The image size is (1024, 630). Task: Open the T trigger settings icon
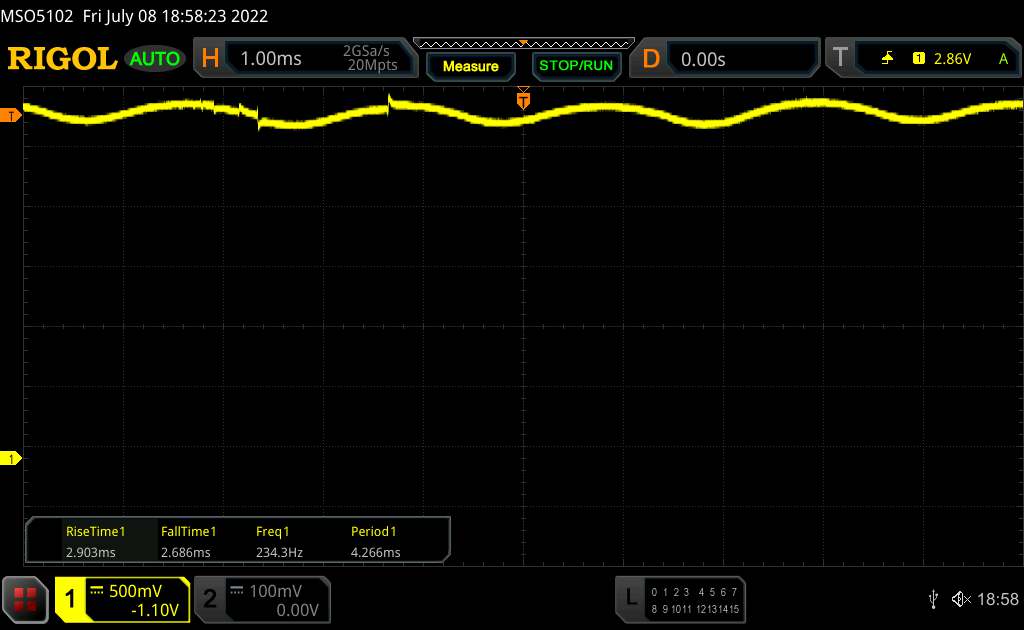(839, 59)
